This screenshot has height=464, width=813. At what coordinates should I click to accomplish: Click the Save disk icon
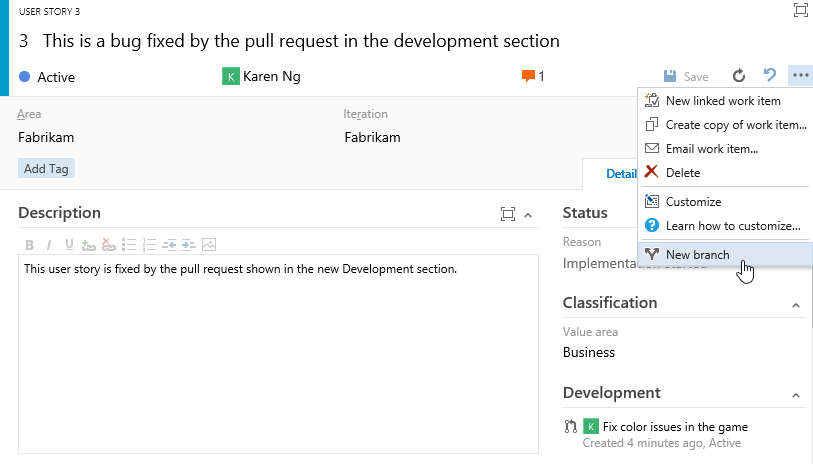670,76
